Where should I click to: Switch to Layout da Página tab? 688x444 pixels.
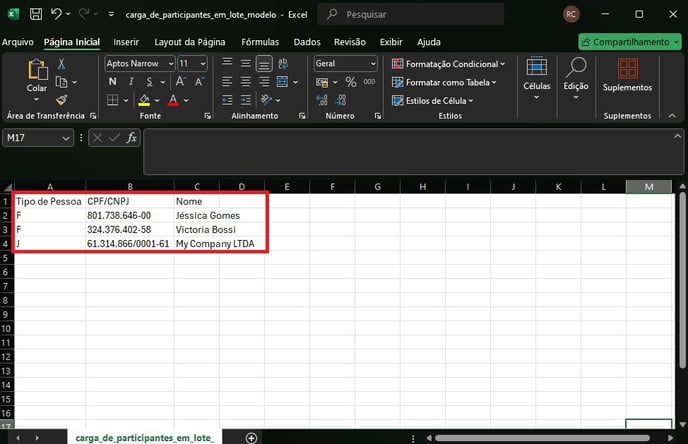[x=190, y=42]
